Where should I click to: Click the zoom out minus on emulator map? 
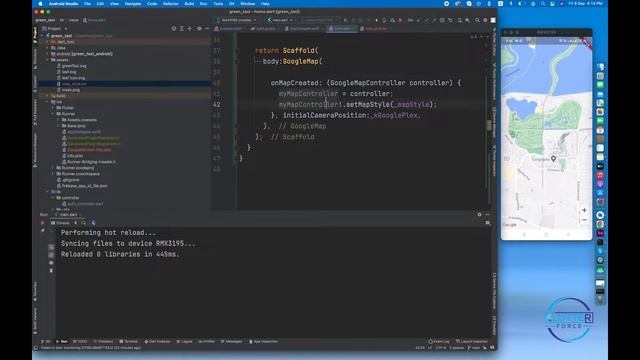584,220
